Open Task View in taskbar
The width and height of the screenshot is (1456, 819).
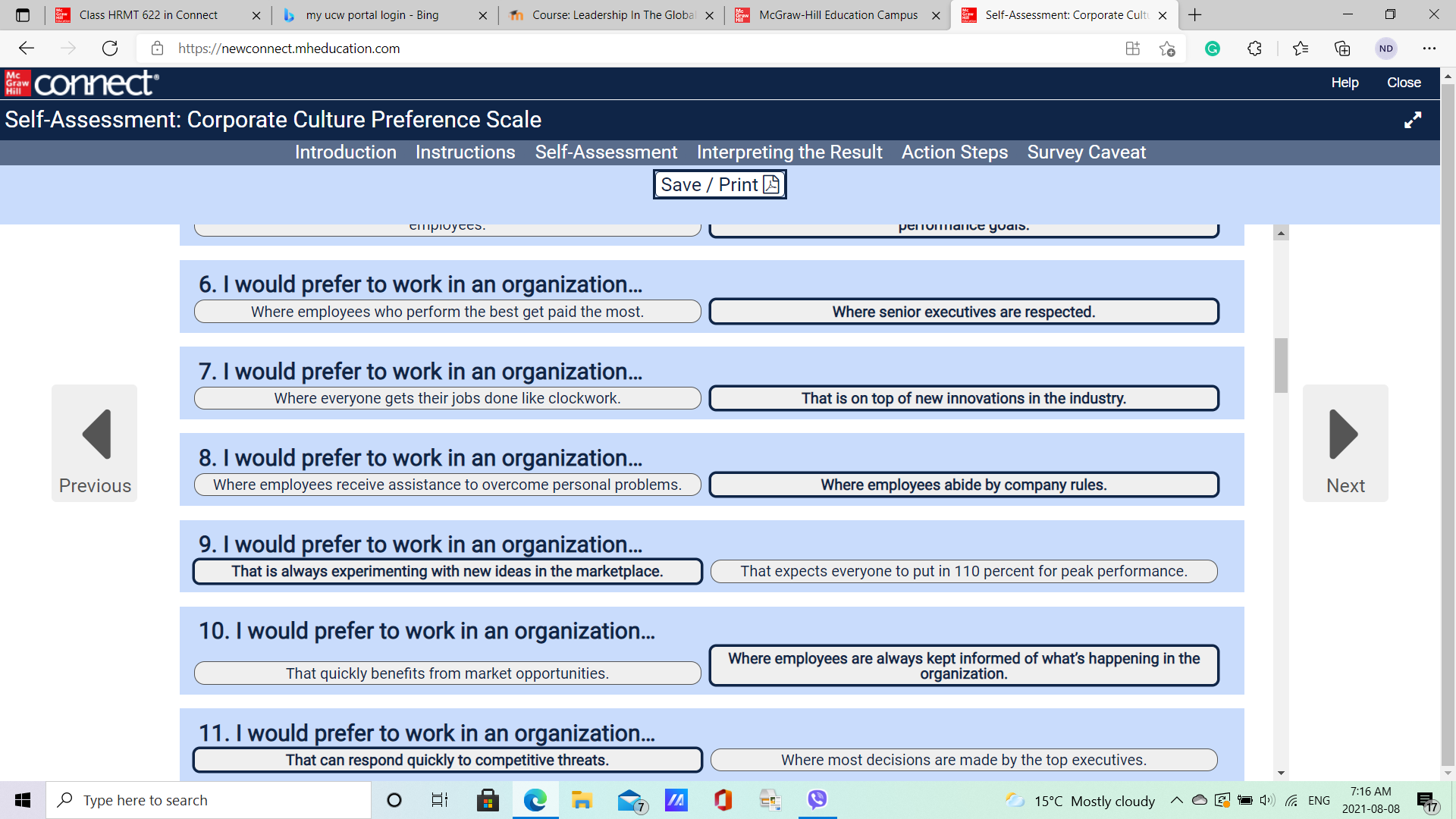click(x=440, y=800)
